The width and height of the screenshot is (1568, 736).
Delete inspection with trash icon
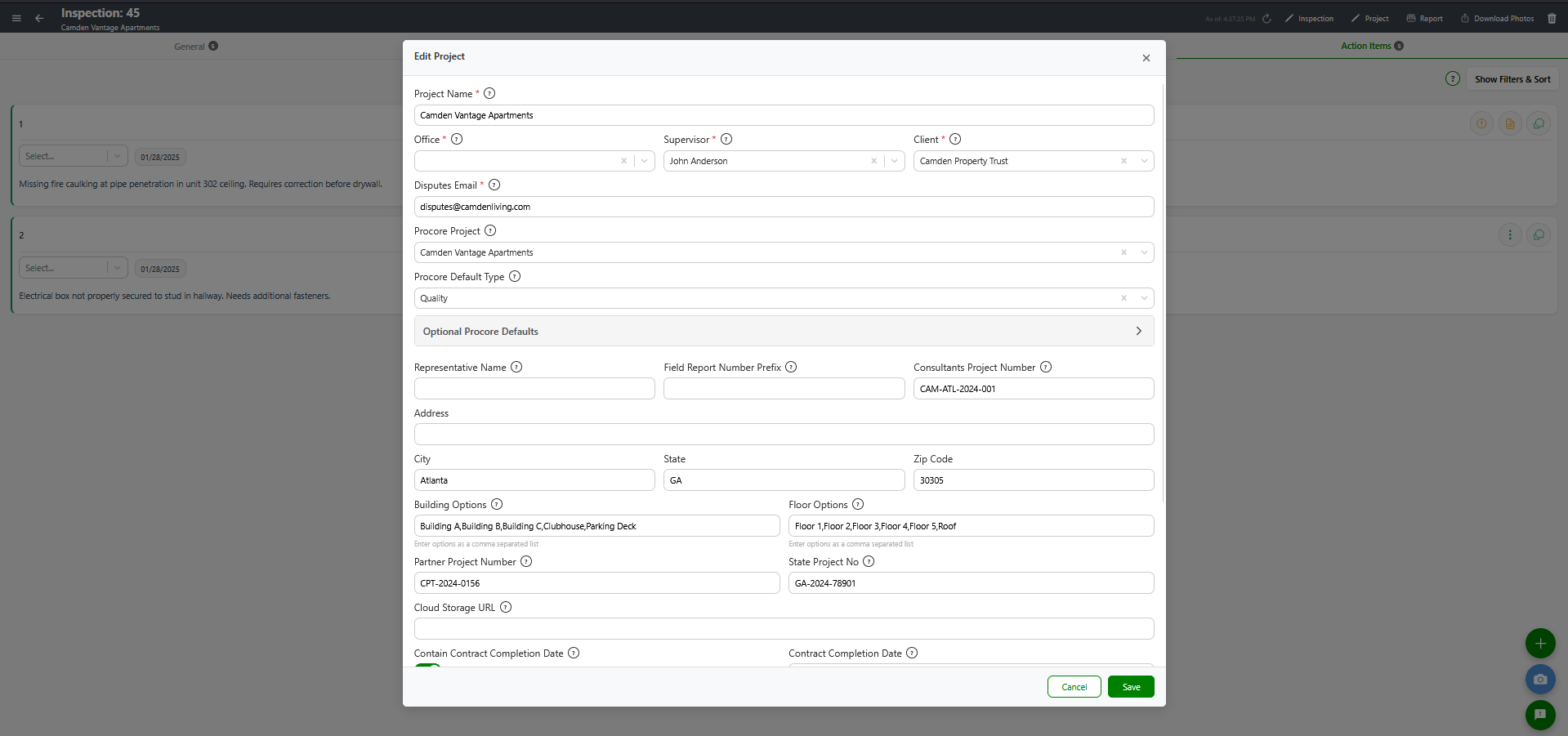point(1552,19)
